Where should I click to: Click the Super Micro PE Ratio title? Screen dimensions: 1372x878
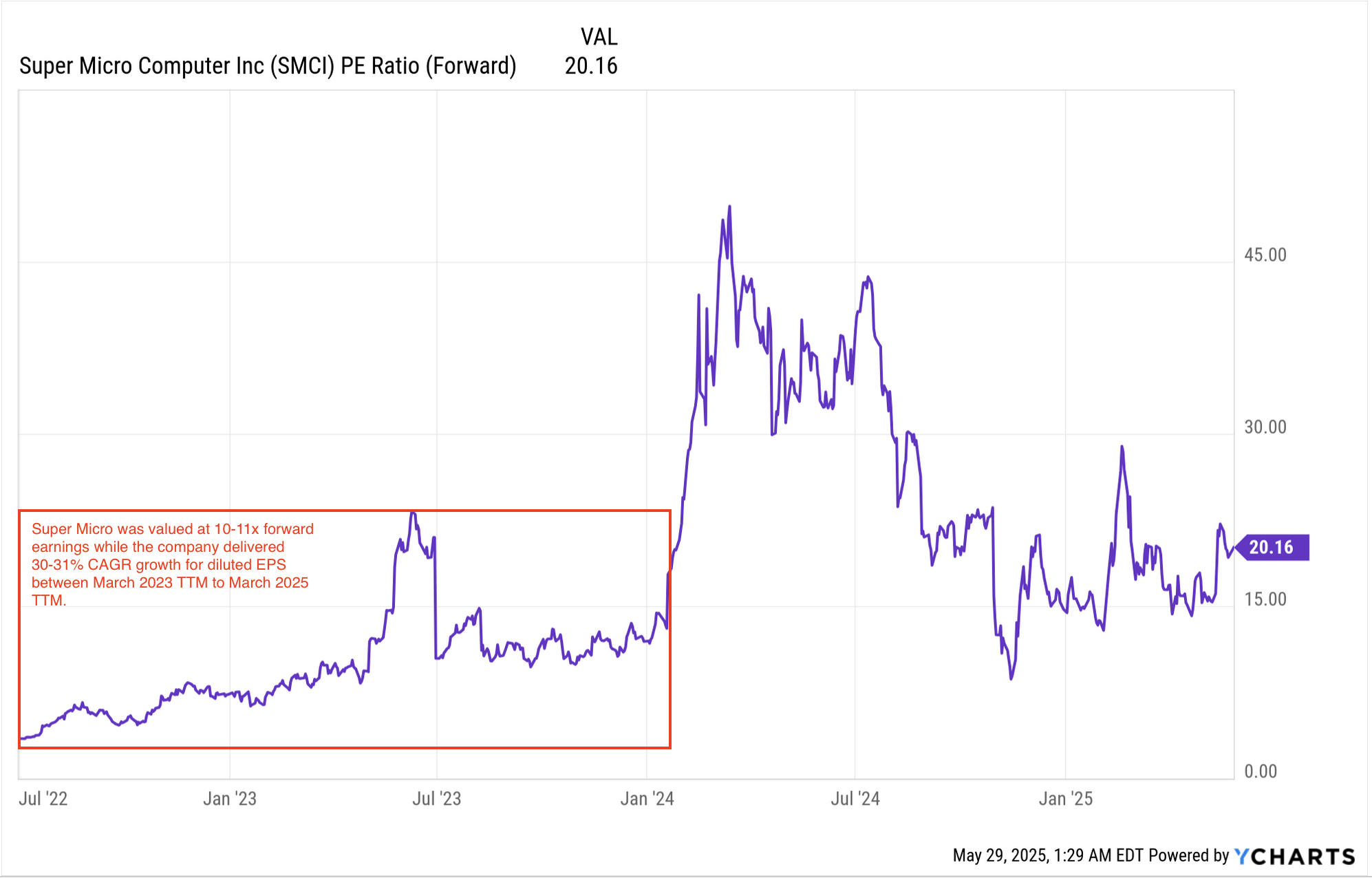coord(268,66)
